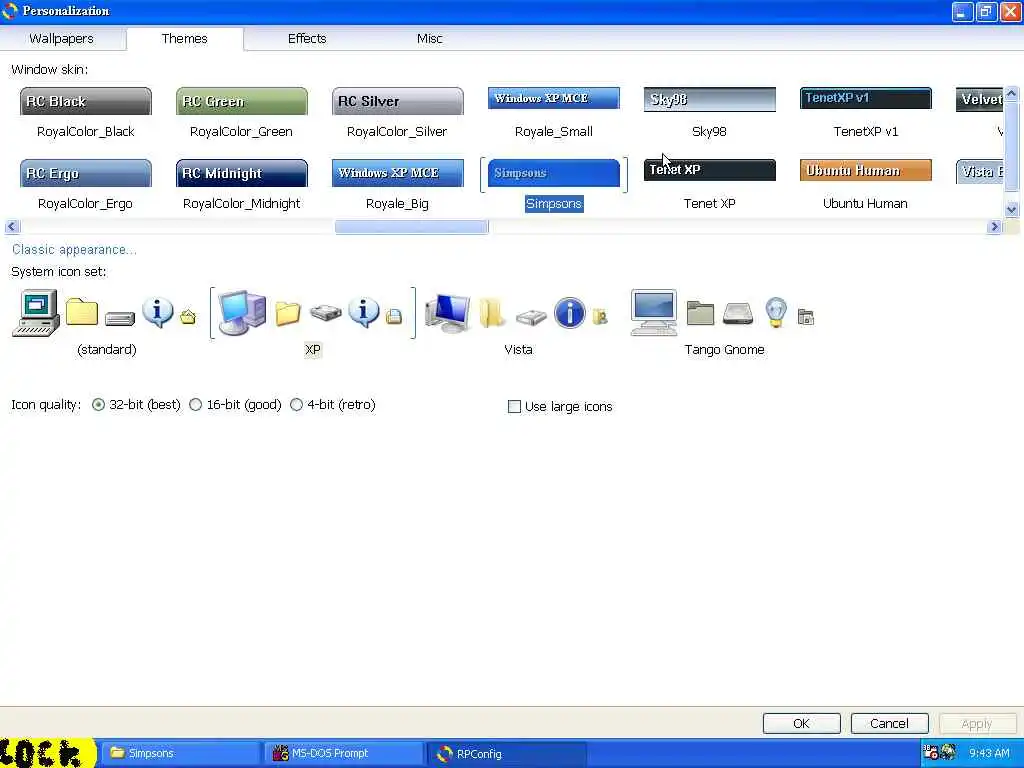Click the RoyalColor_Midnight label
Image resolution: width=1024 pixels, height=768 pixels.
tap(242, 203)
